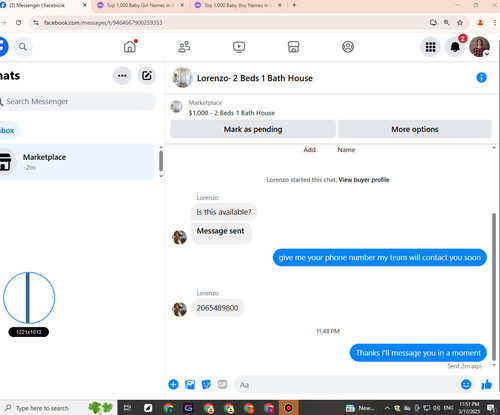Attach a file with the photo icon
Image resolution: width=500 pixels, height=415 pixels.
click(190, 385)
